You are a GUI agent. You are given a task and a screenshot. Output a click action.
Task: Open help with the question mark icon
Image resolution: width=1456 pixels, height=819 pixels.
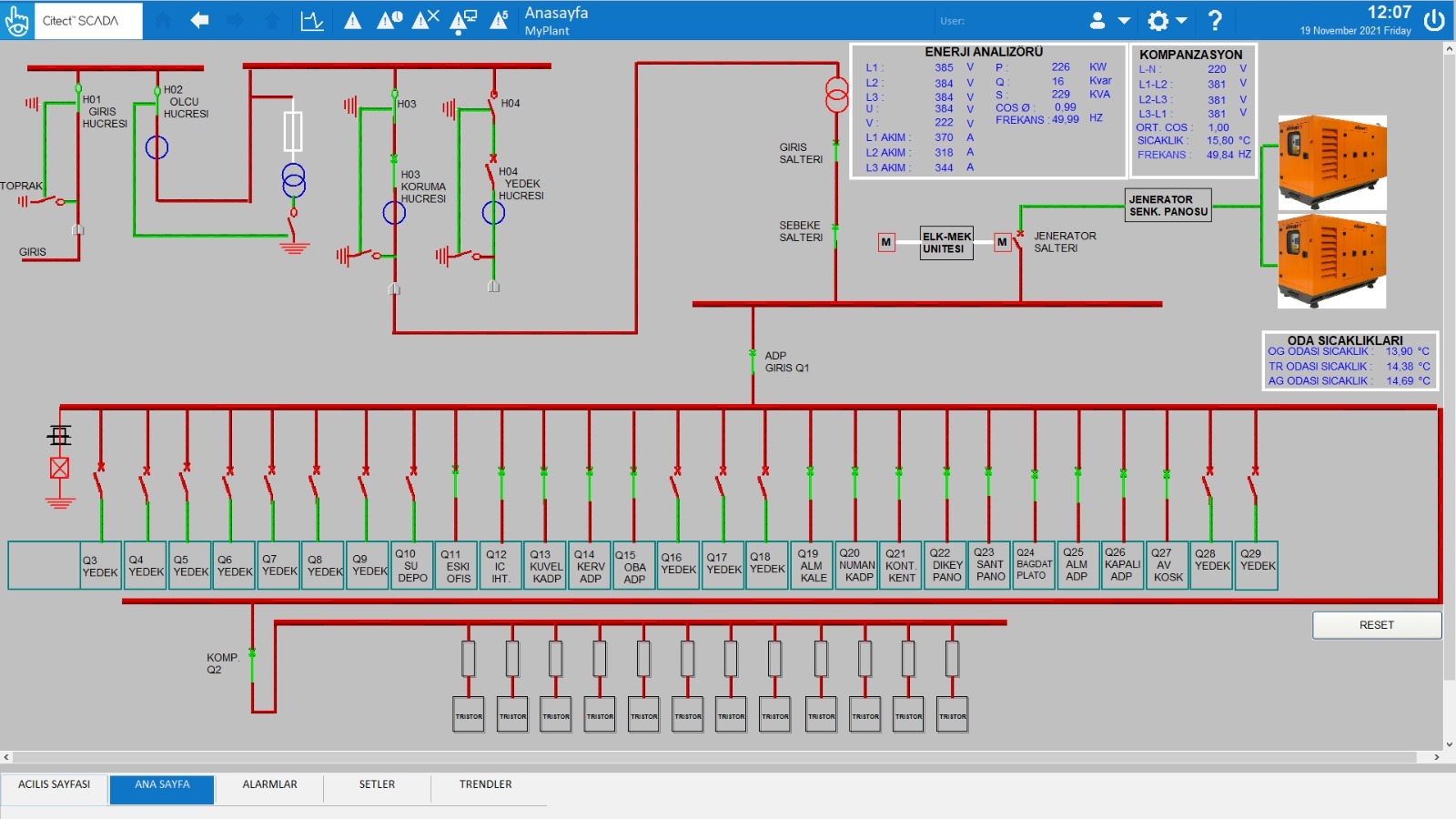[1215, 20]
